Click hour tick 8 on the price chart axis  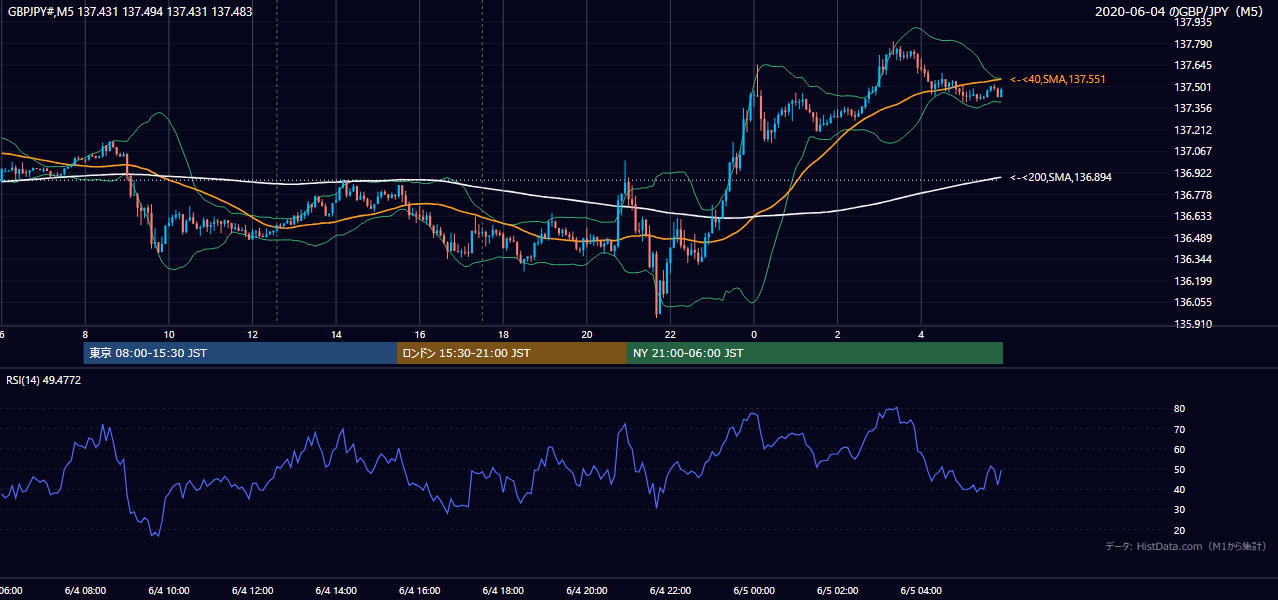pos(85,334)
